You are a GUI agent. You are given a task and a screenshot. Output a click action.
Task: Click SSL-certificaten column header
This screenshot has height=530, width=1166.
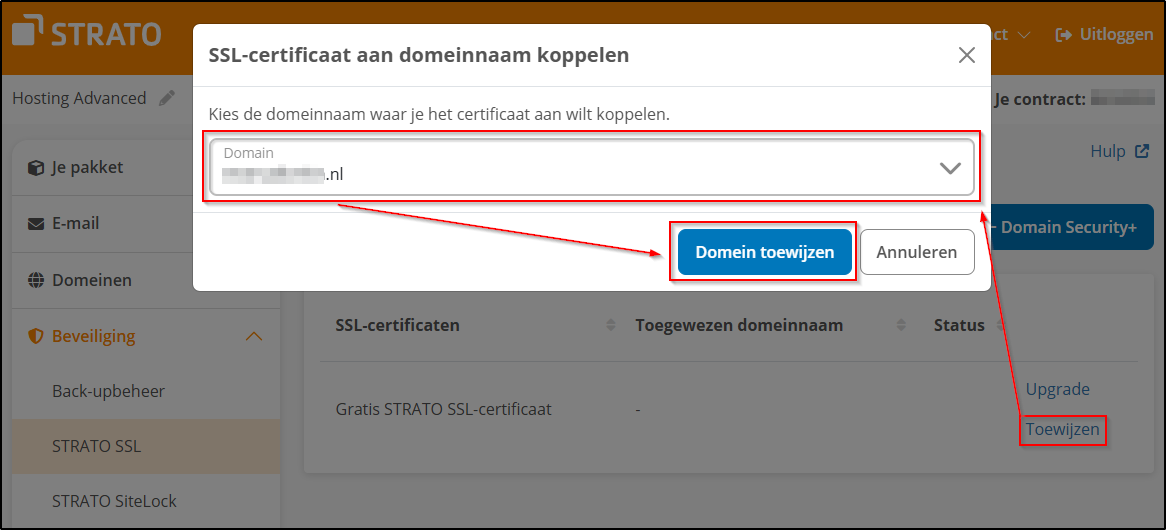[397, 326]
